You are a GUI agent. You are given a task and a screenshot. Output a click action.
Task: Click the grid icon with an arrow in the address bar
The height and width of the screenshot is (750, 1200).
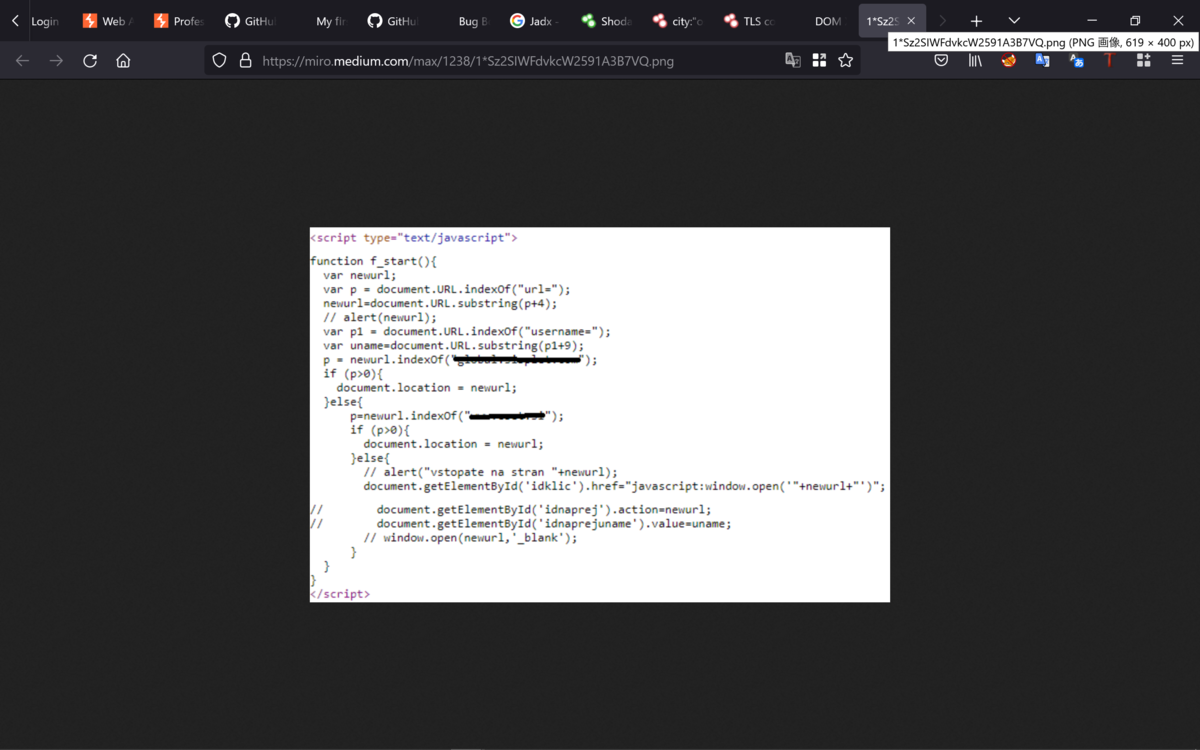(x=819, y=61)
